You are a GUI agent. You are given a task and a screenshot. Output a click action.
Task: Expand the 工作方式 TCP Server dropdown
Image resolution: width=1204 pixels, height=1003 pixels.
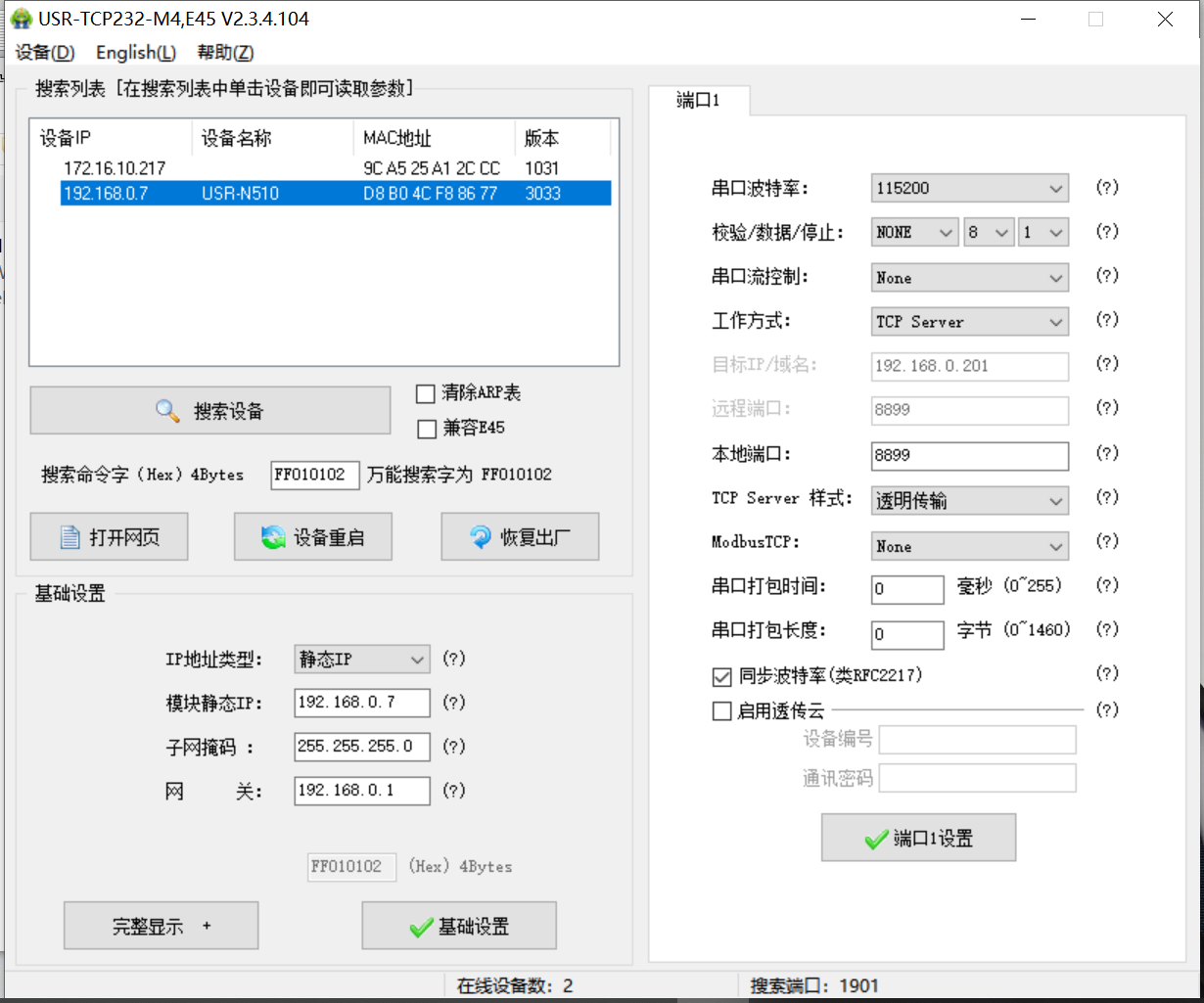(x=969, y=322)
